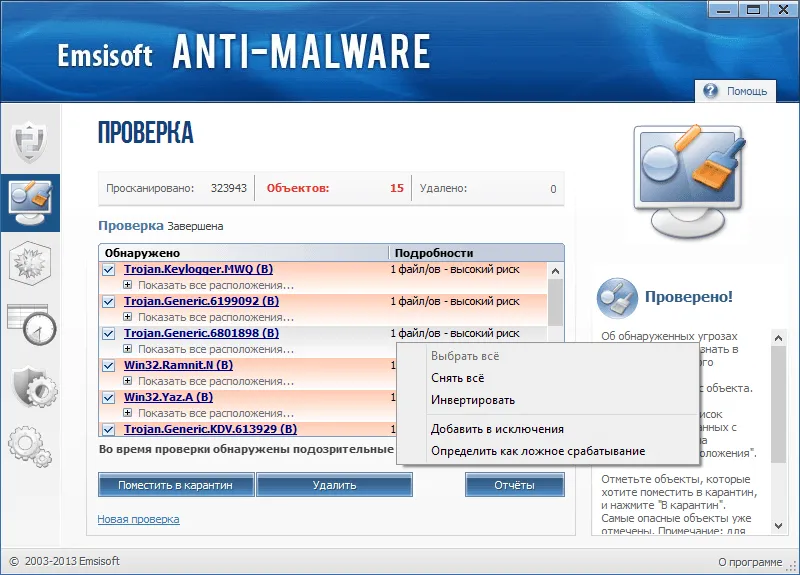Open Trojan.Keylogger.MWQ (B) detection link
This screenshot has height=575, width=800.
tap(198, 269)
